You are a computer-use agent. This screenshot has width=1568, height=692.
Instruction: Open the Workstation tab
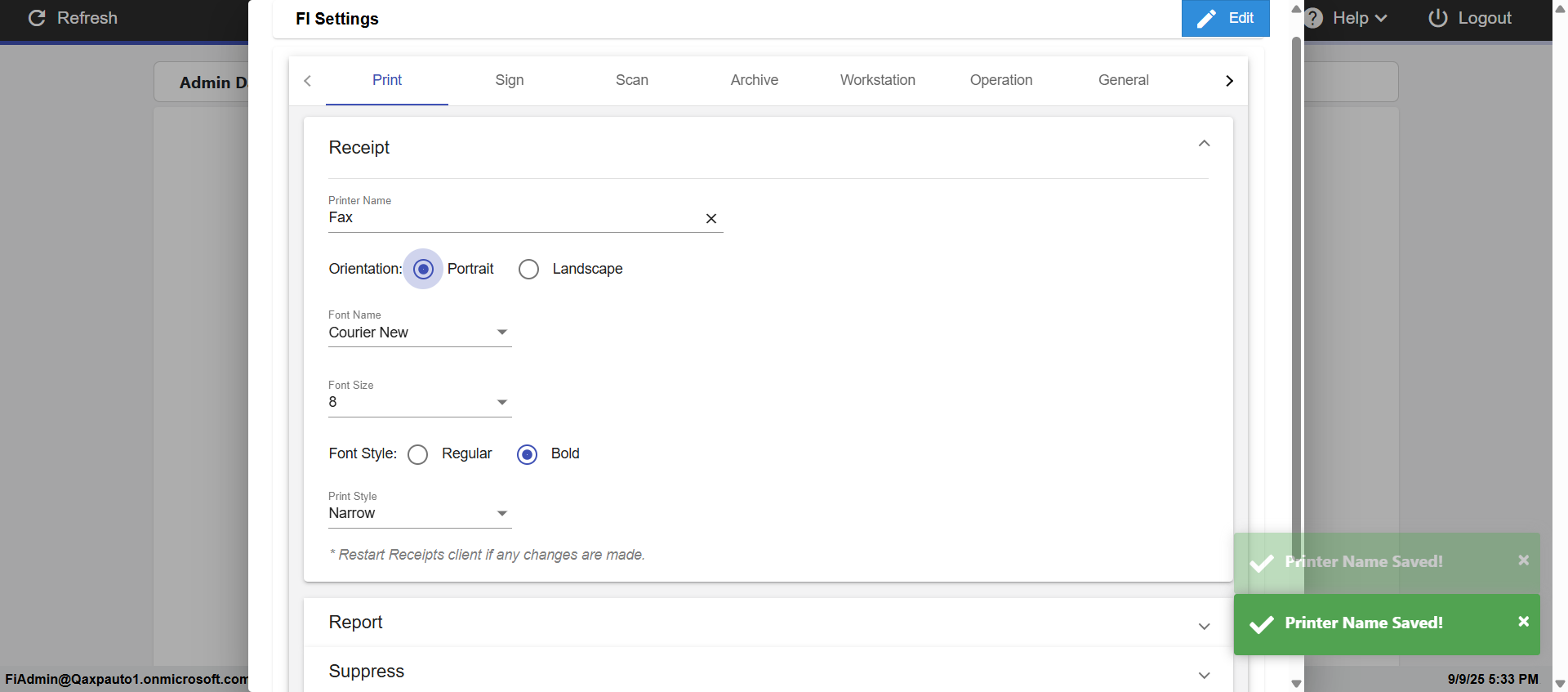[x=877, y=80]
